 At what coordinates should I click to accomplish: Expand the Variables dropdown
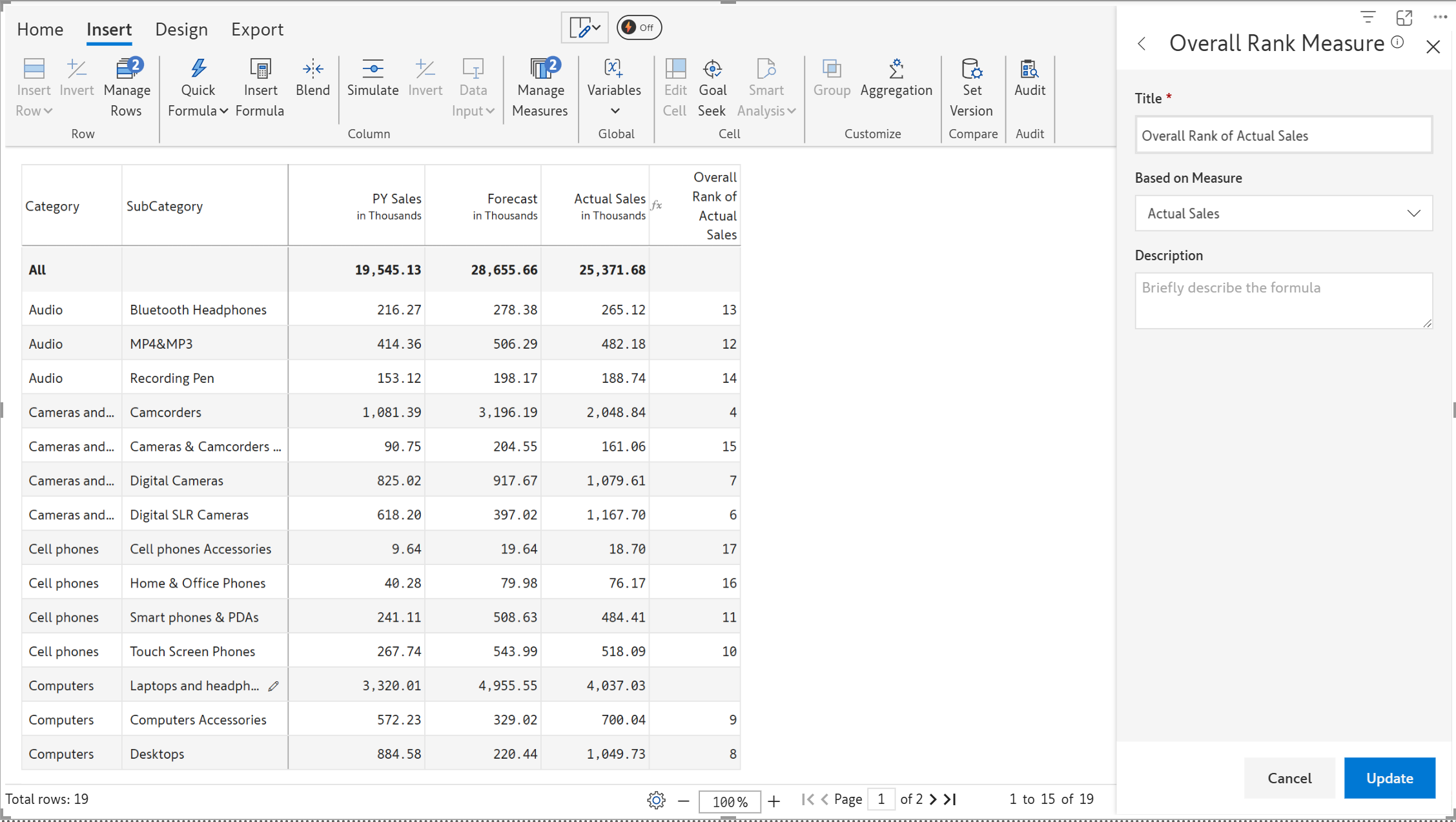614,111
